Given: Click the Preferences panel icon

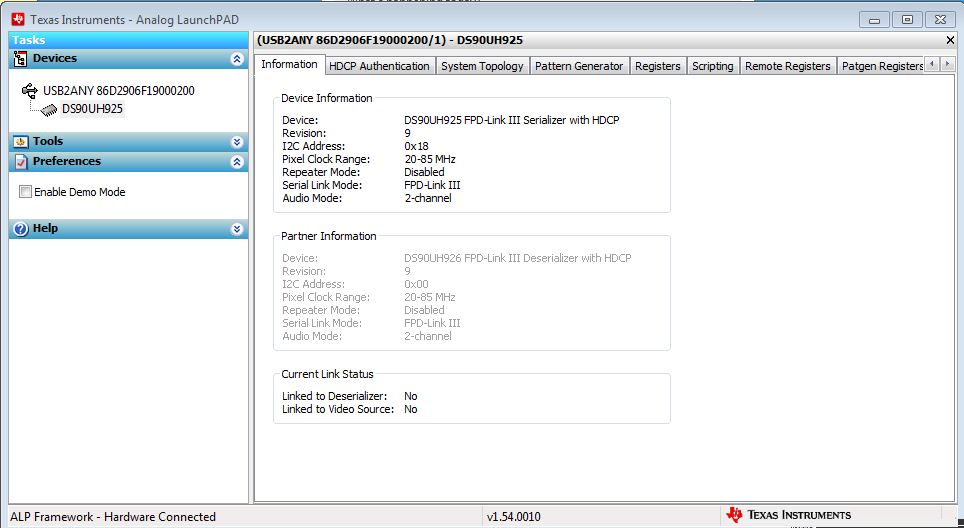Looking at the screenshot, I should click(x=20, y=162).
